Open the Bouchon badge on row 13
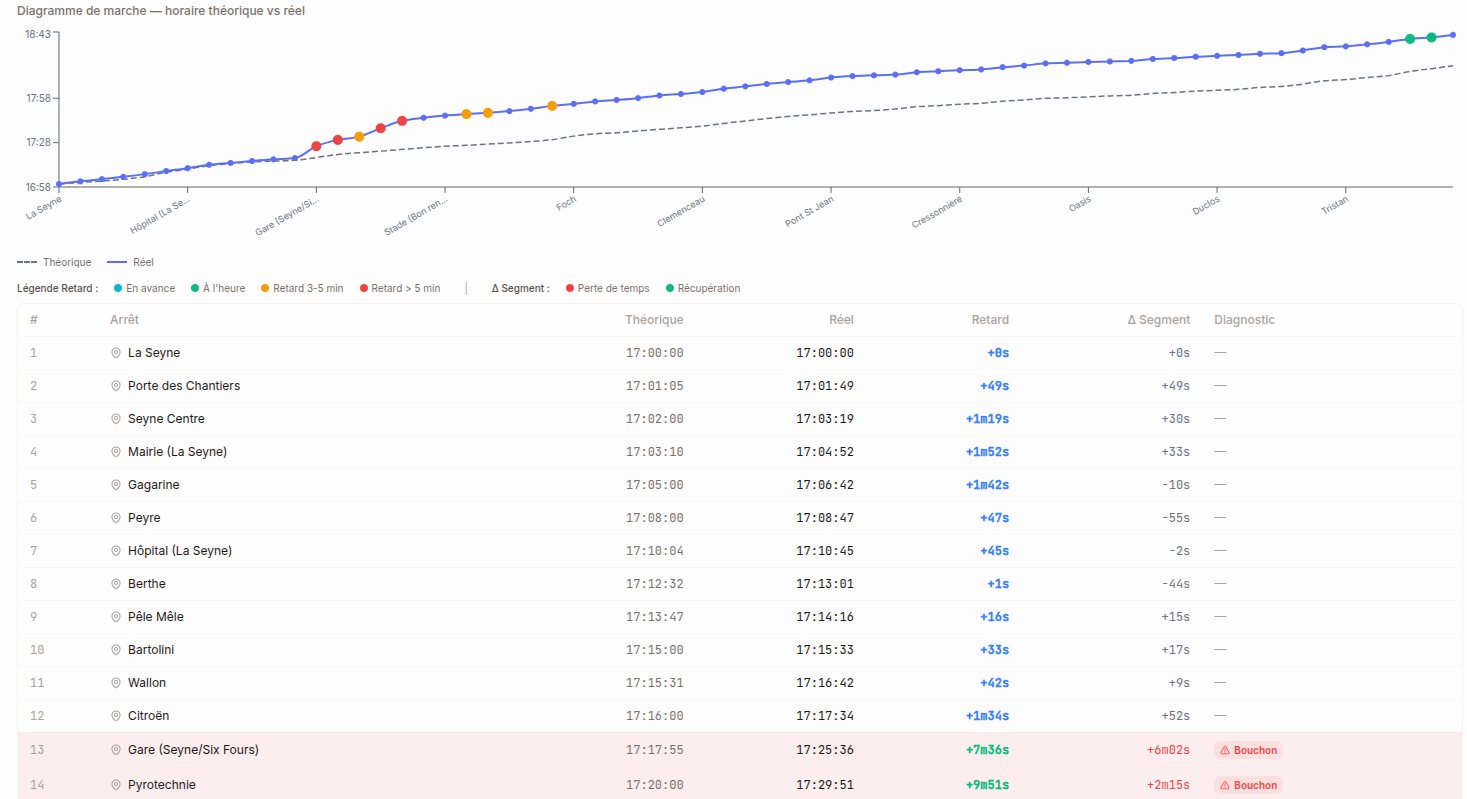 tap(1248, 750)
